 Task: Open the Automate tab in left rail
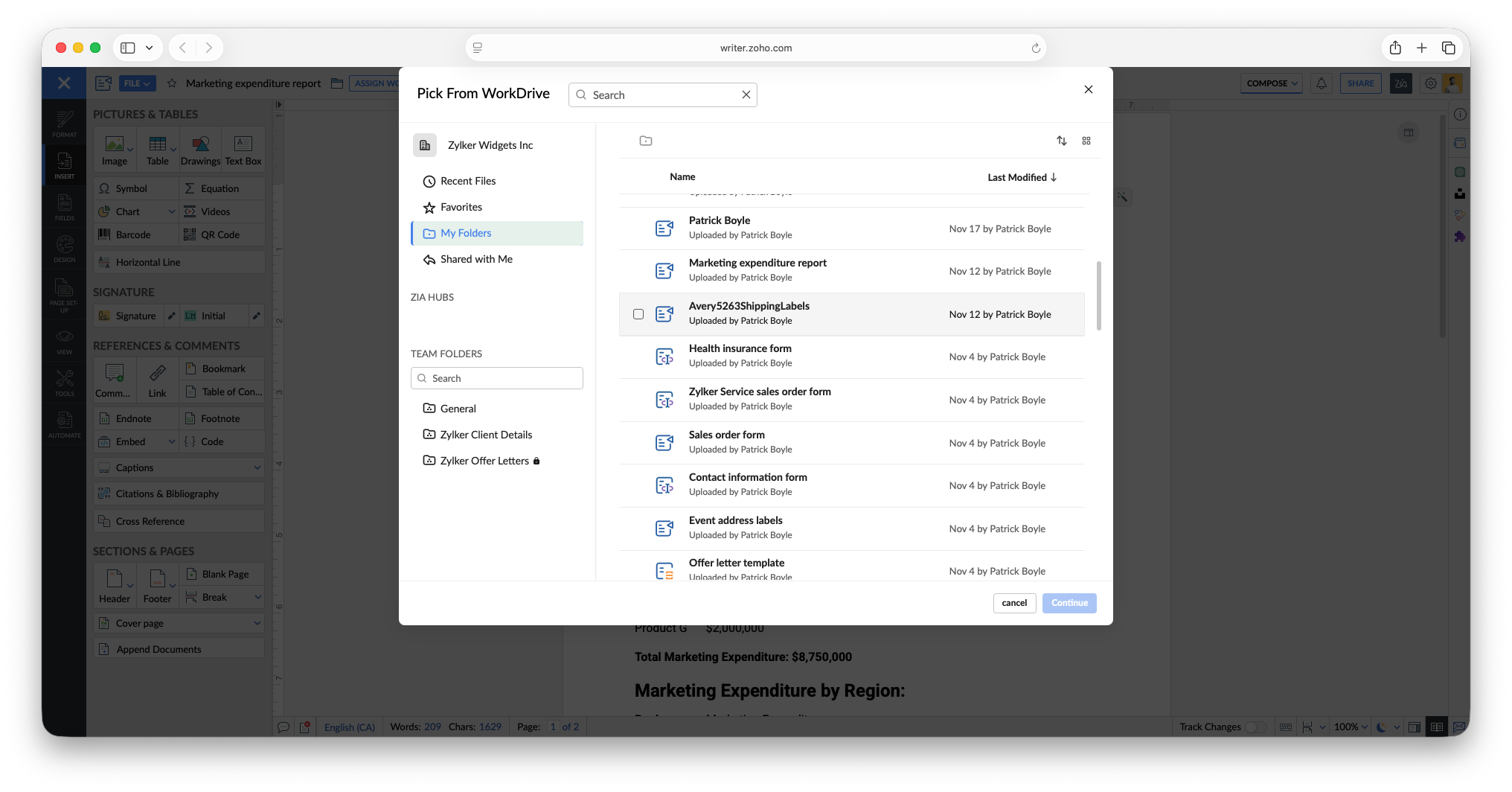tap(65, 424)
